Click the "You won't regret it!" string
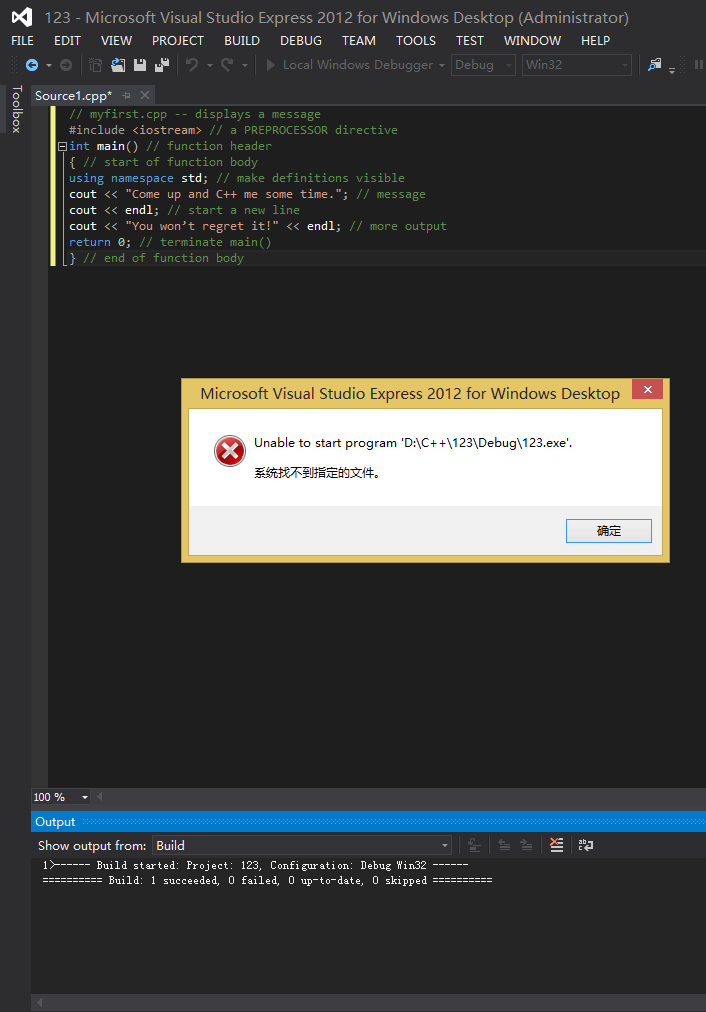Image resolution: width=706 pixels, height=1012 pixels. [202, 226]
